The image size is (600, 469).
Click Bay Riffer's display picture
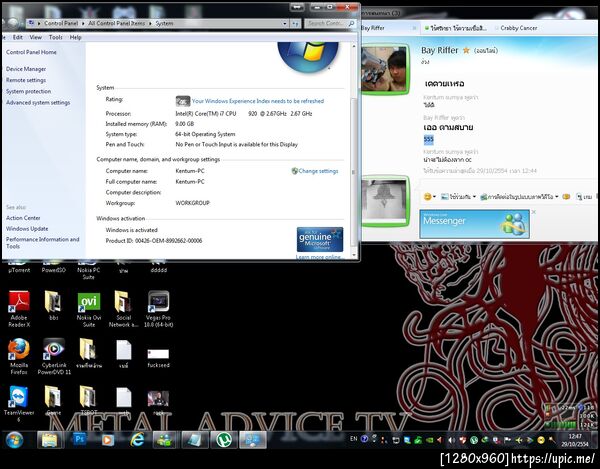click(x=385, y=69)
